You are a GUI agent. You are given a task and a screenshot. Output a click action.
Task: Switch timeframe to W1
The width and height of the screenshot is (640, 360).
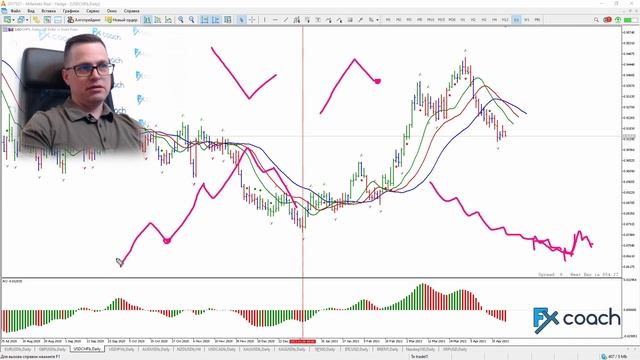pos(527,20)
